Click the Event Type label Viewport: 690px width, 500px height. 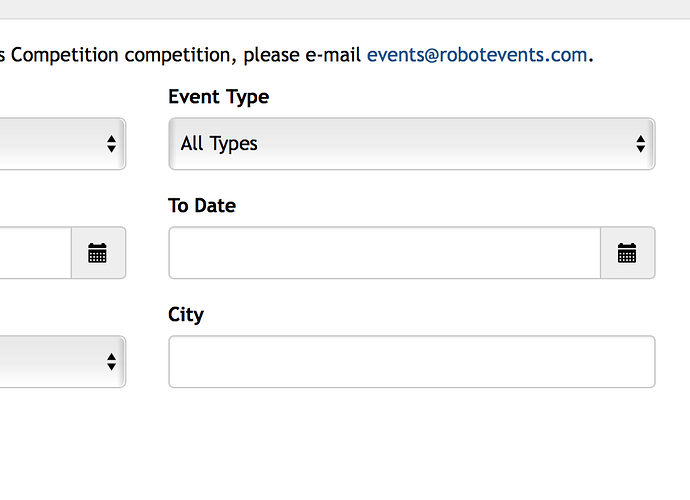click(218, 97)
